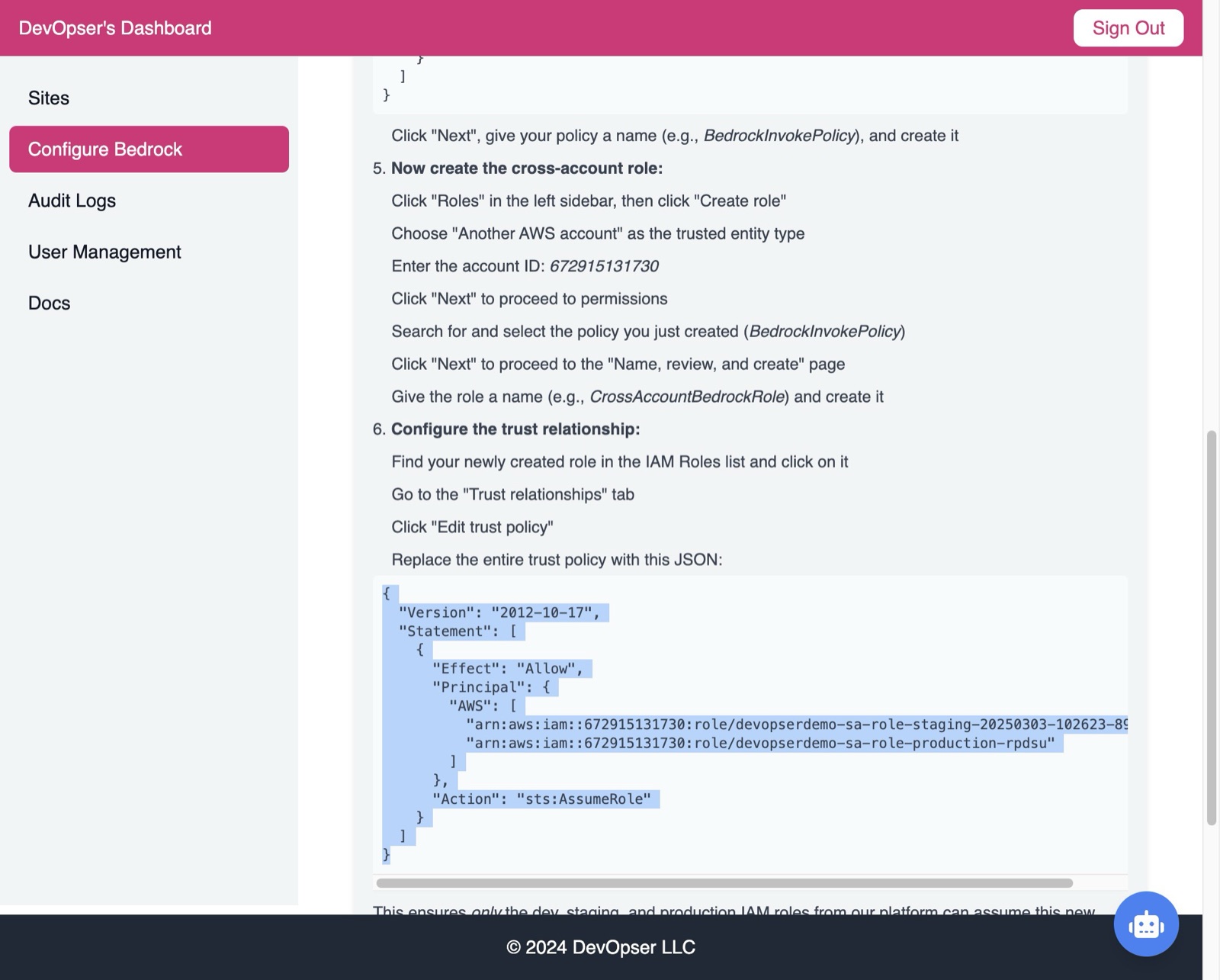Click the "Action": "sts:AssumeRole" line
This screenshot has height=980, width=1220.
(541, 799)
